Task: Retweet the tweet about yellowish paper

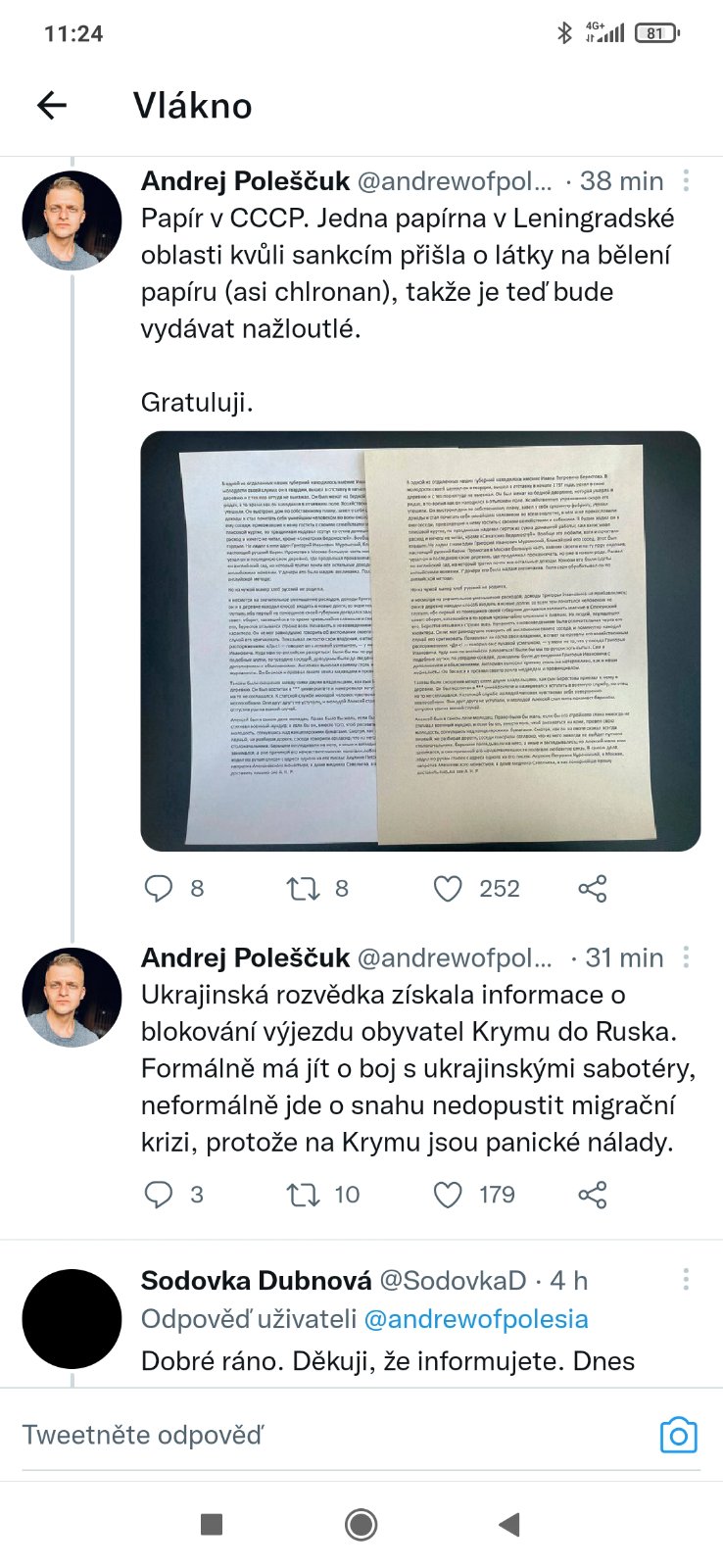Action: 303,889
